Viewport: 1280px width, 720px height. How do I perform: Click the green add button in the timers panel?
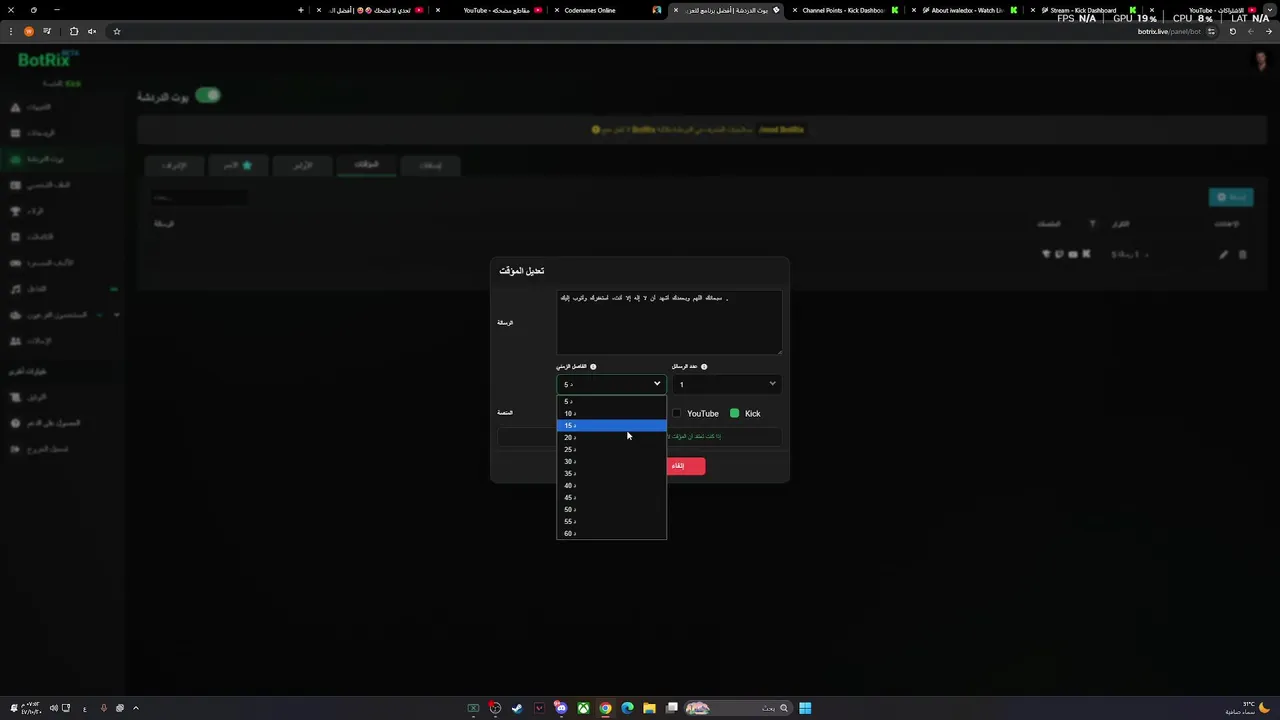click(1231, 197)
